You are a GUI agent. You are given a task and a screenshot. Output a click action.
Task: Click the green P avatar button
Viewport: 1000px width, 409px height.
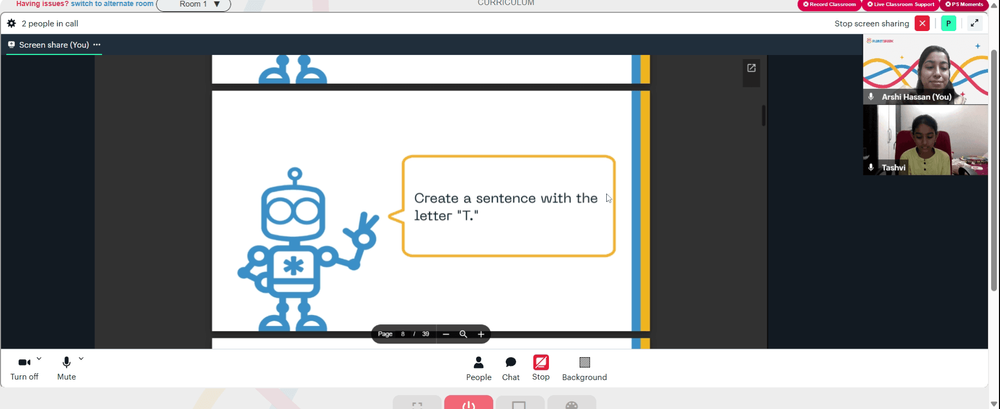tap(948, 24)
